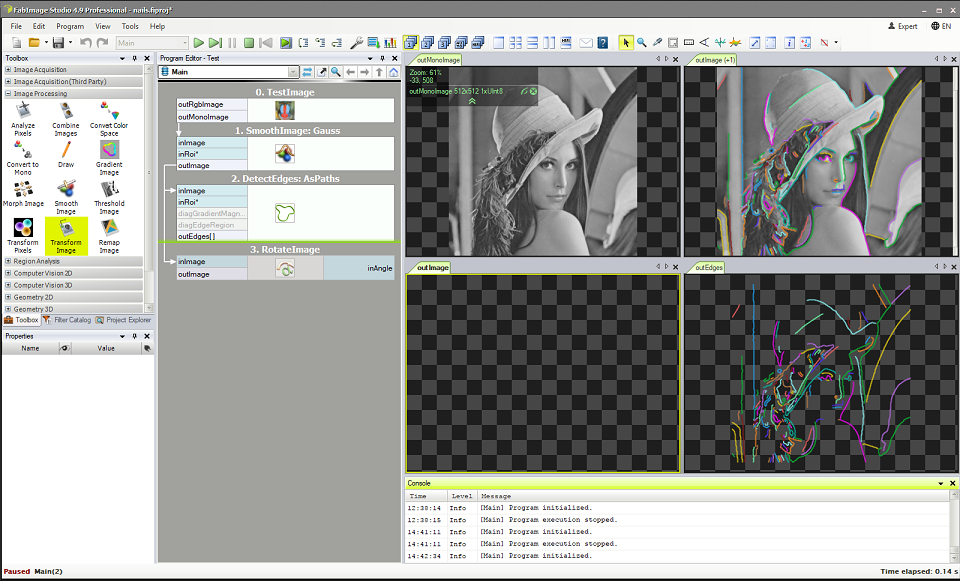Open the View menu
Image resolution: width=960 pixels, height=581 pixels.
coord(102,26)
